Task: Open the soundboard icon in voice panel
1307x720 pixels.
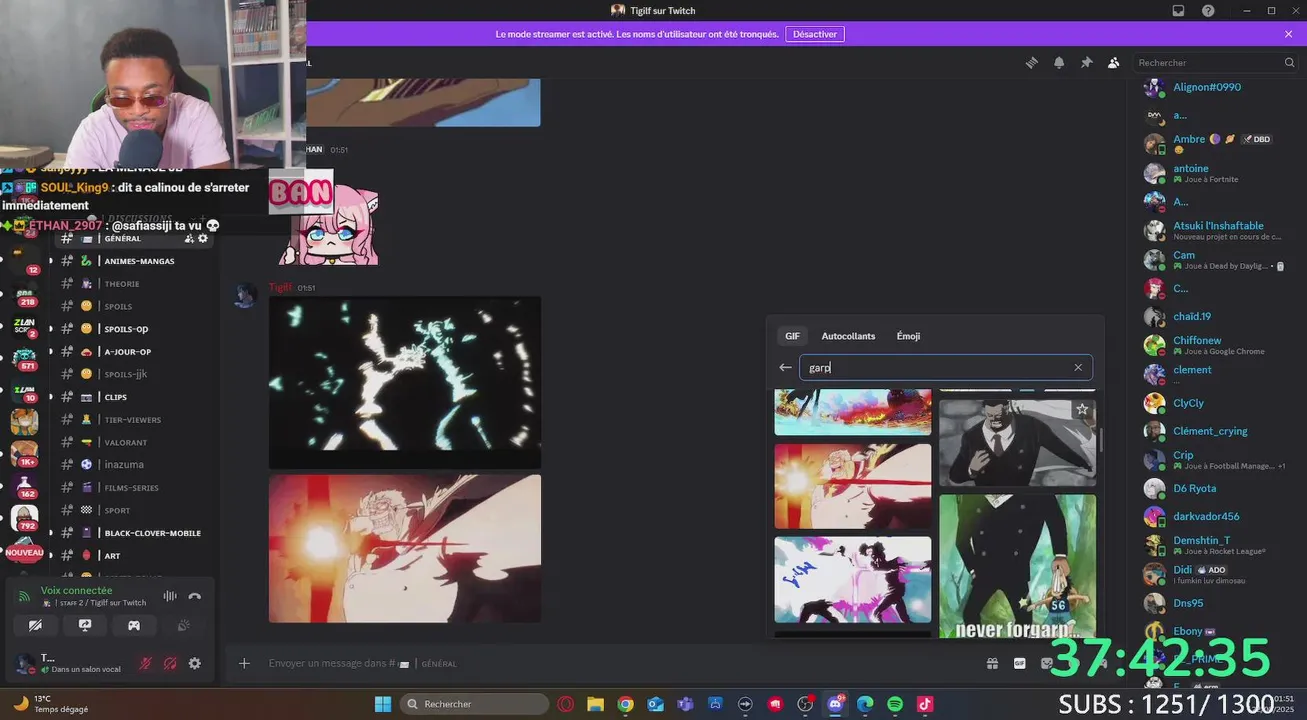Action: coord(183,625)
